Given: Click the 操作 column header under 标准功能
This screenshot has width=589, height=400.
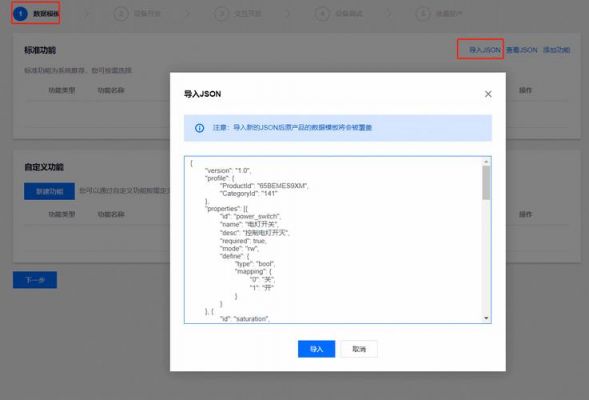Looking at the screenshot, I should click(x=525, y=90).
